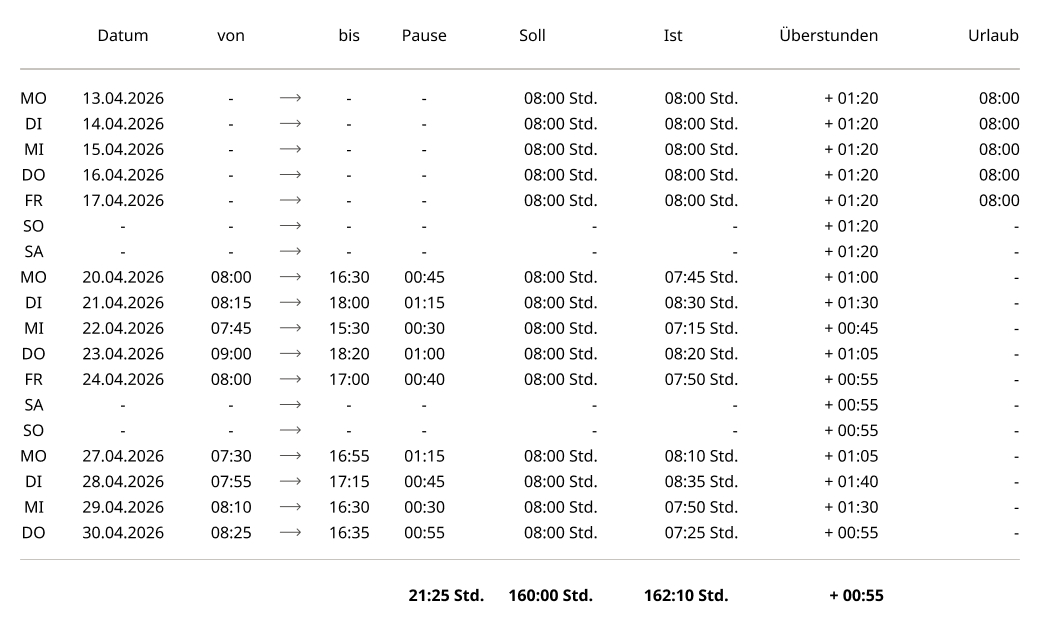1040x630 pixels.
Task: Click the arrow icon in the 22.04.2026 row
Action: [291, 328]
